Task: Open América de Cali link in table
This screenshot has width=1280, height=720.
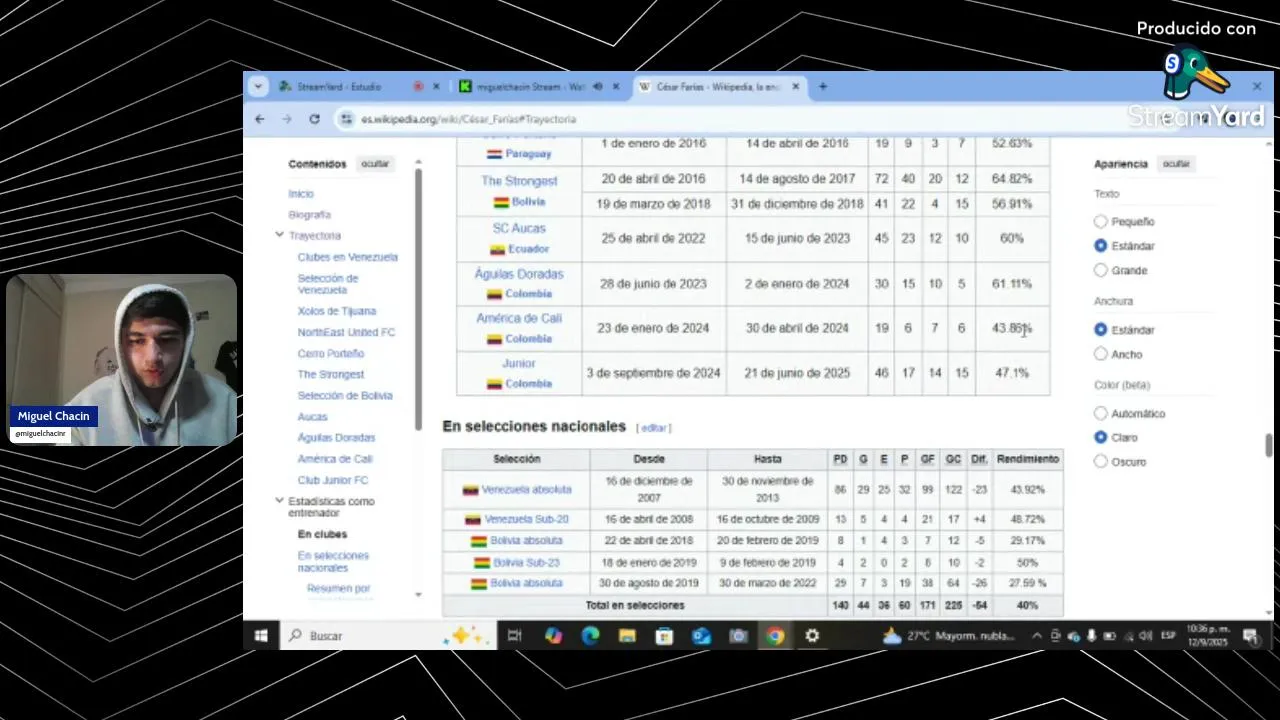Action: coord(519,318)
